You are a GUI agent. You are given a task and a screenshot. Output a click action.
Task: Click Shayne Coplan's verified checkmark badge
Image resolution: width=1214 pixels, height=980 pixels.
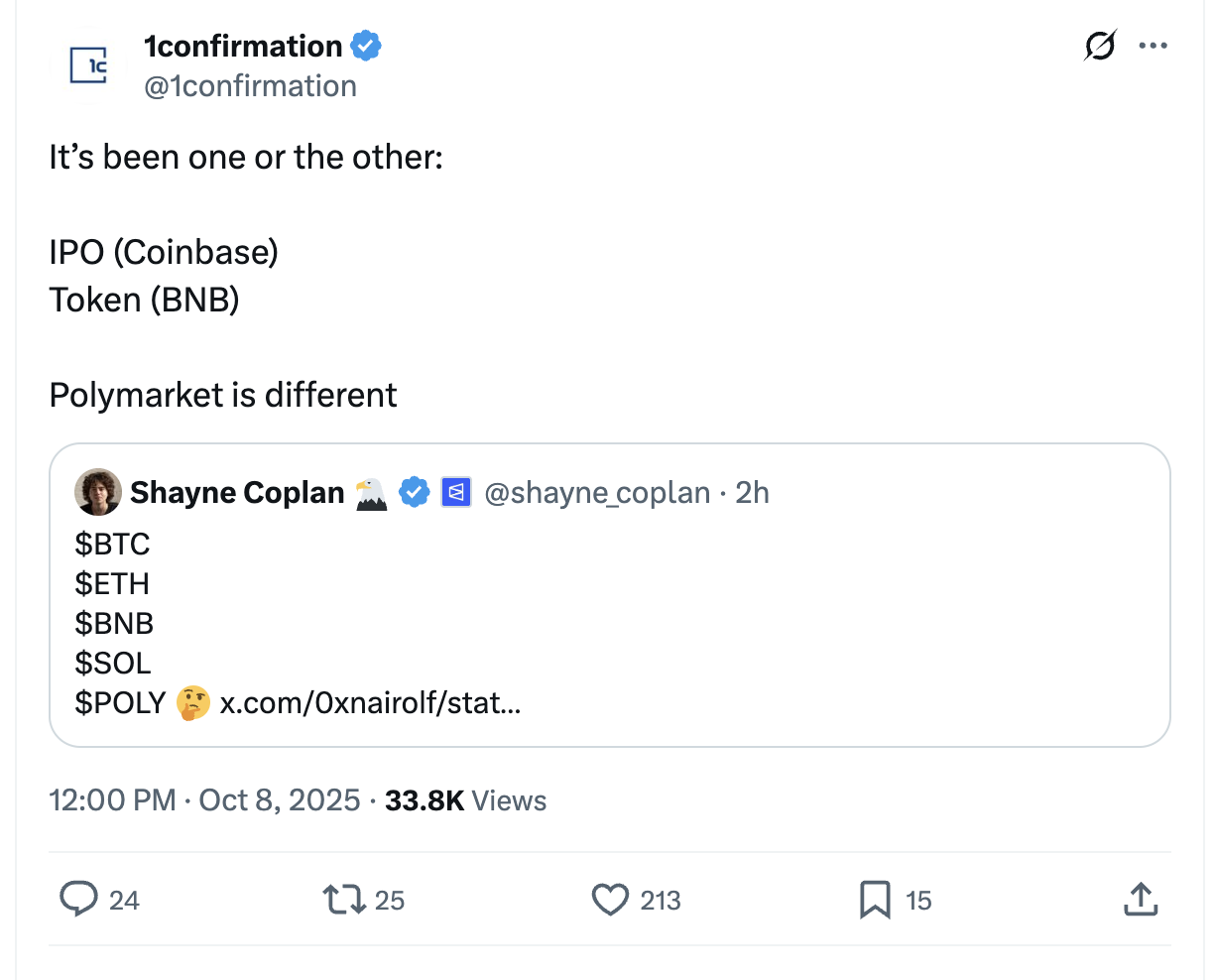(x=414, y=492)
